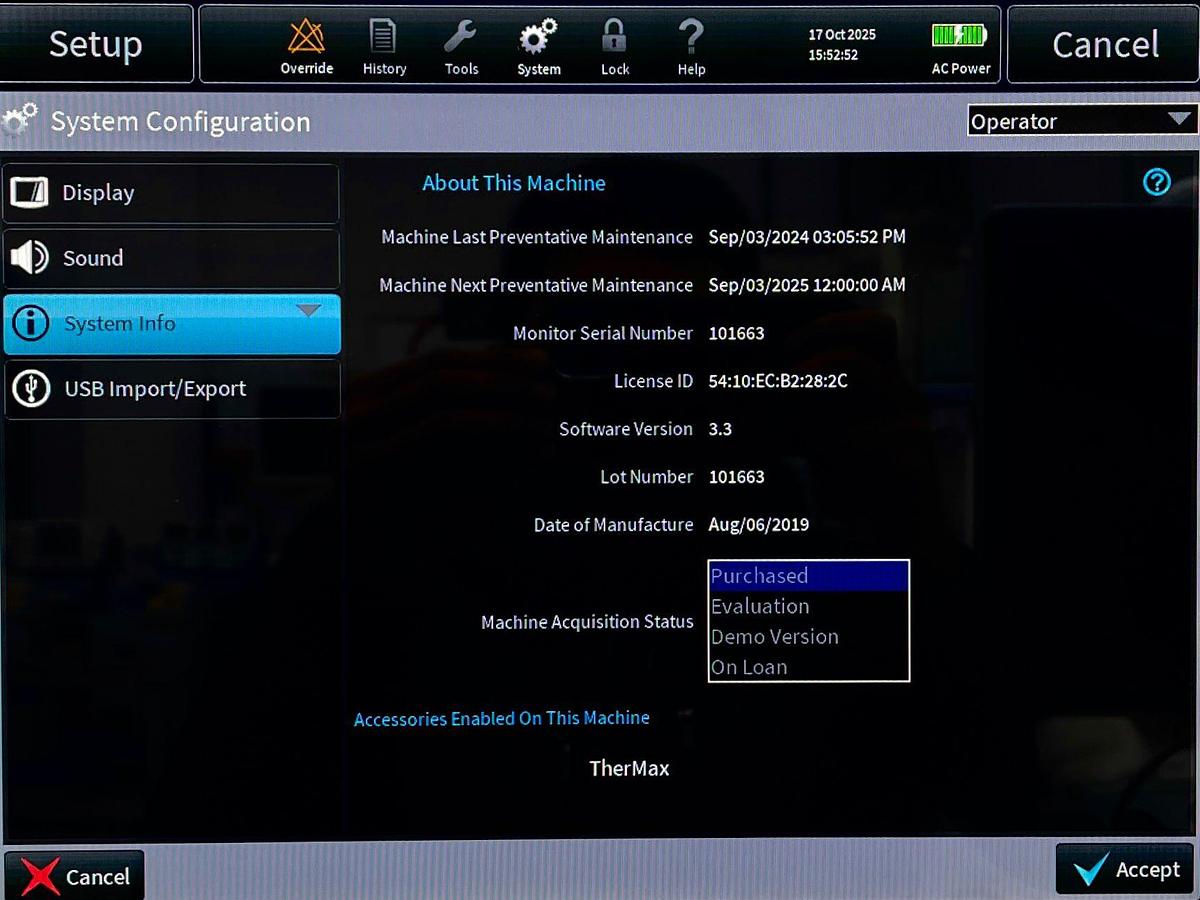1200x900 pixels.
Task: Open the Sound settings tab
Action: tap(171, 258)
